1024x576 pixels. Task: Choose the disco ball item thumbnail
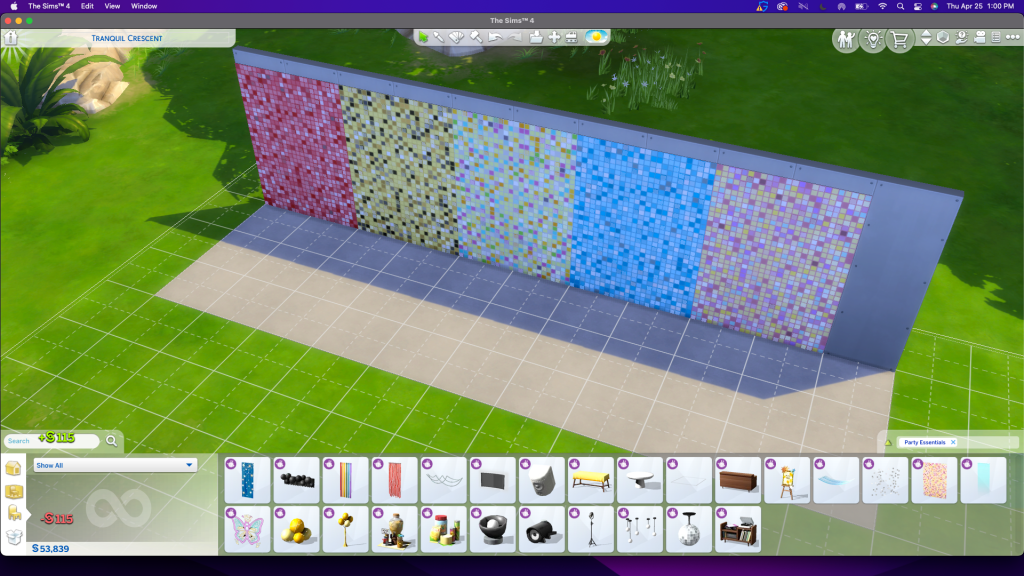point(689,529)
